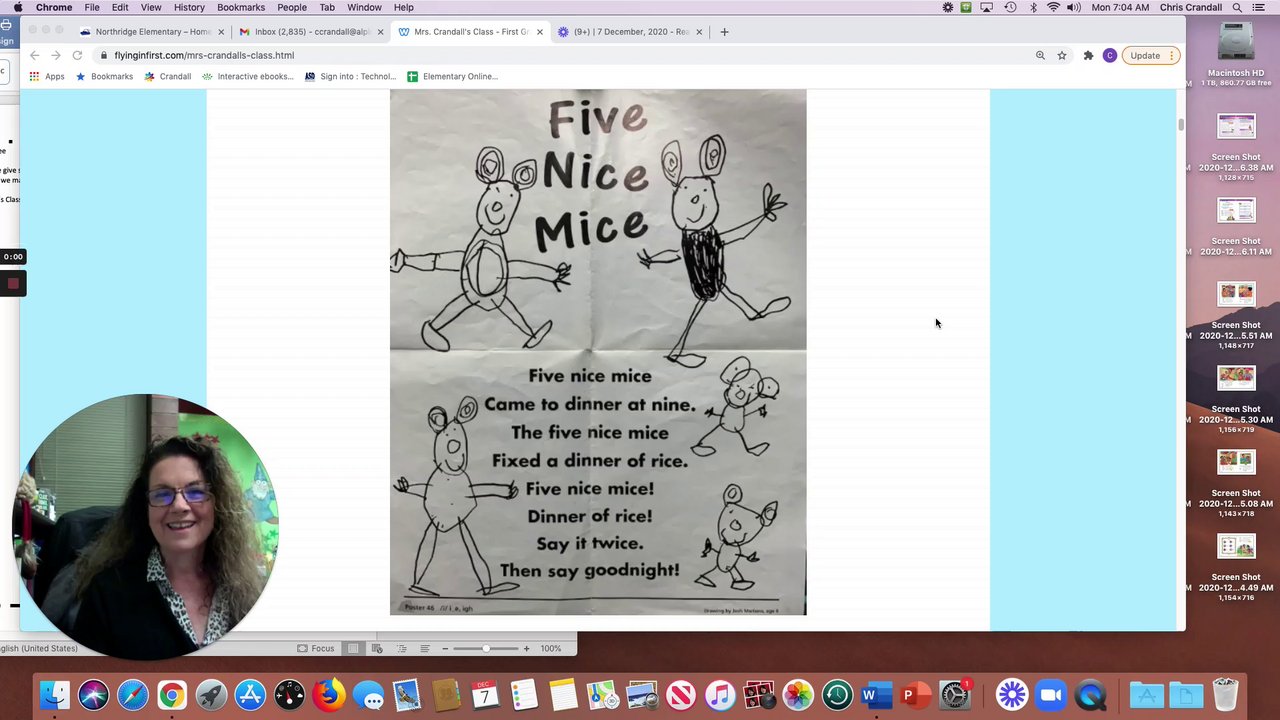Open Microsoft Word from the dock
The image size is (1280, 720).
(876, 694)
